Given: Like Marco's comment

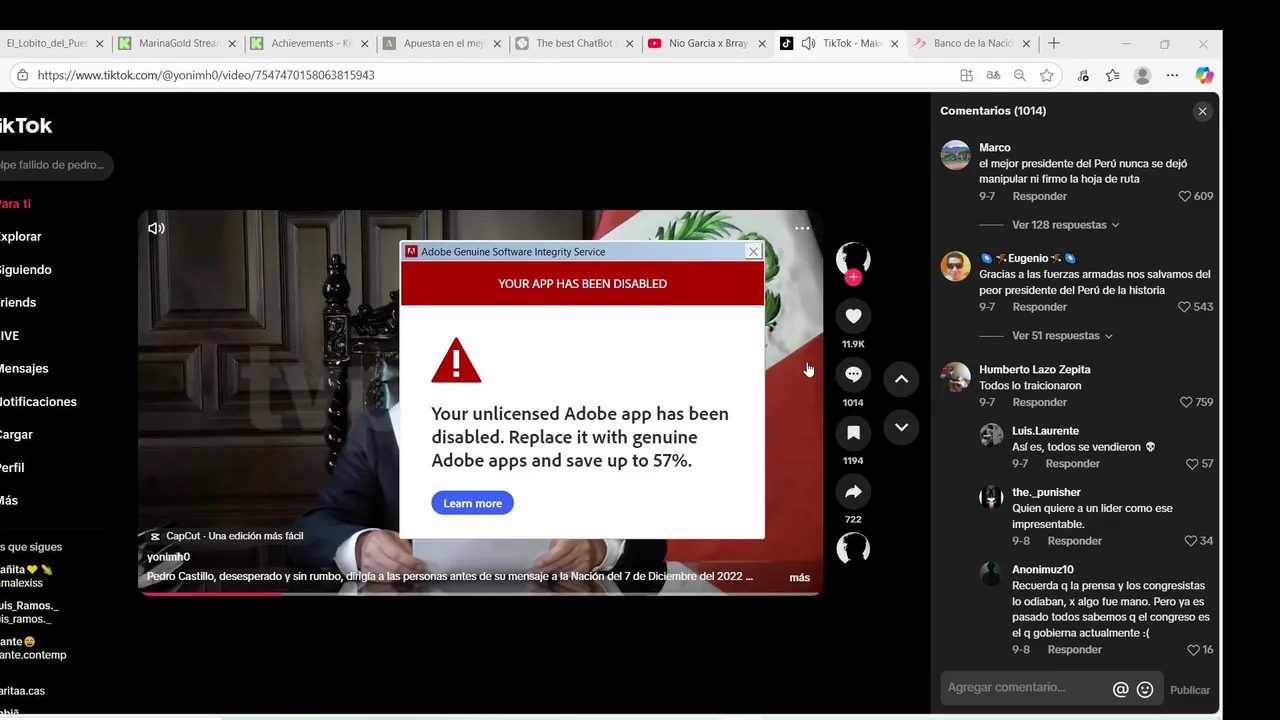Looking at the screenshot, I should click(1185, 196).
